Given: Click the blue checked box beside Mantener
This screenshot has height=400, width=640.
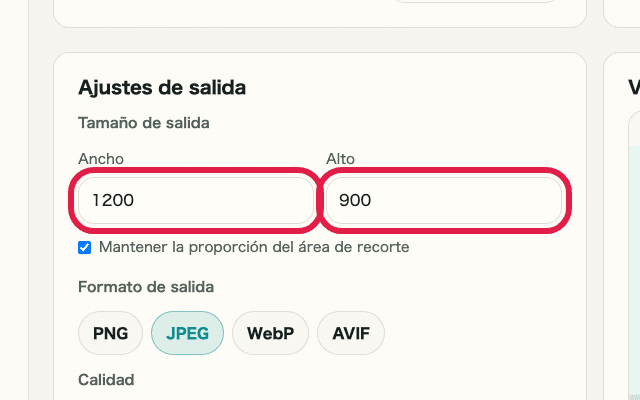Looking at the screenshot, I should pos(85,247).
